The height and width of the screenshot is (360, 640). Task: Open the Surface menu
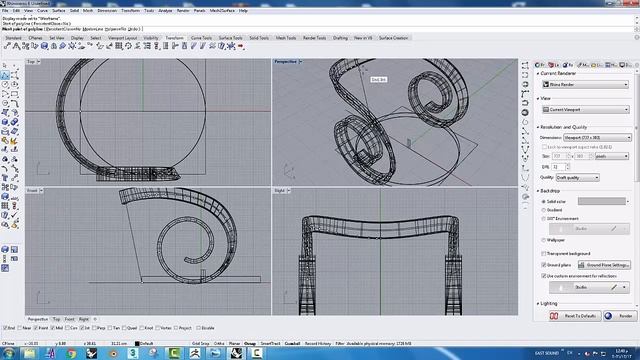pos(58,11)
